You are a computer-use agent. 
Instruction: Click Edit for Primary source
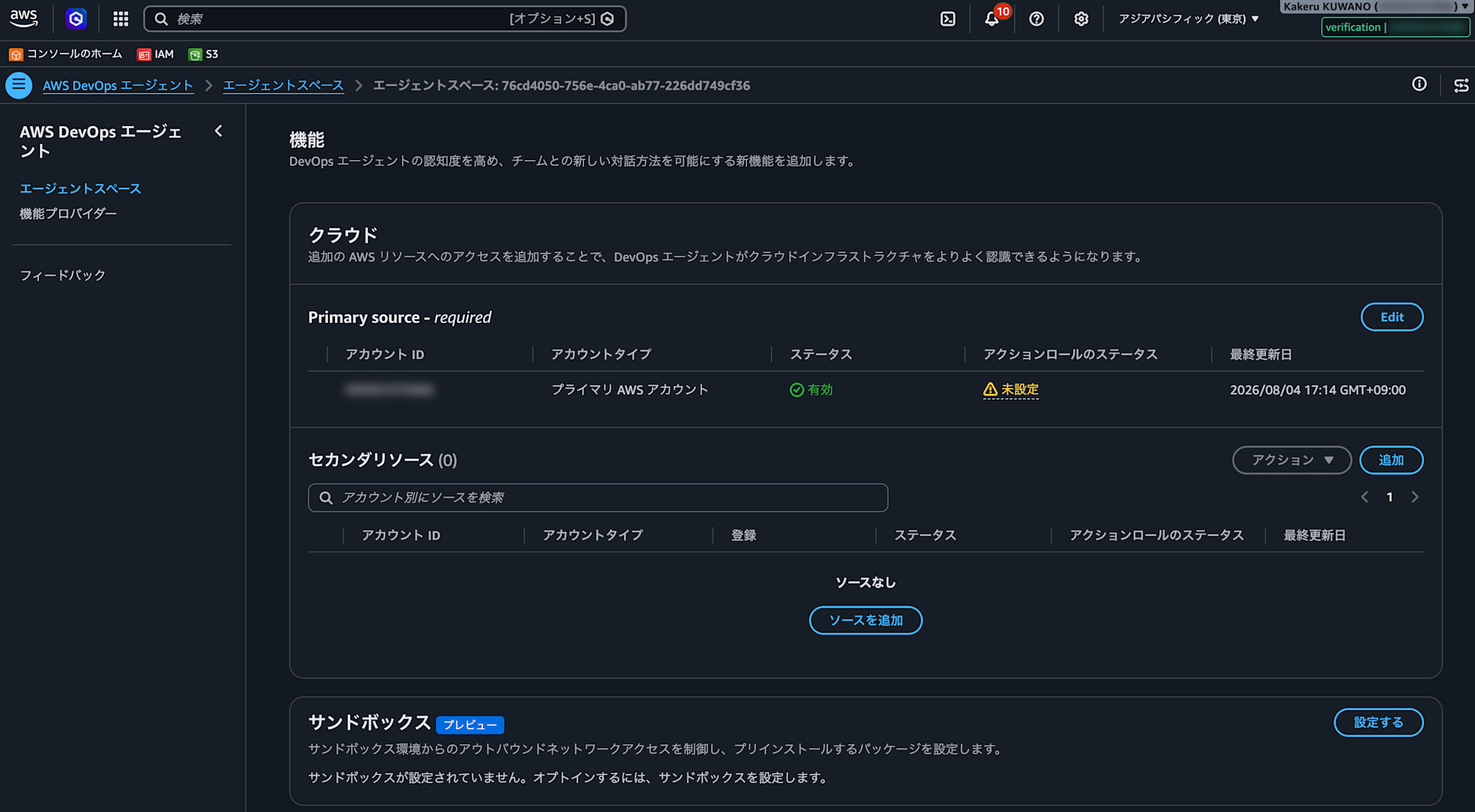coord(1392,317)
